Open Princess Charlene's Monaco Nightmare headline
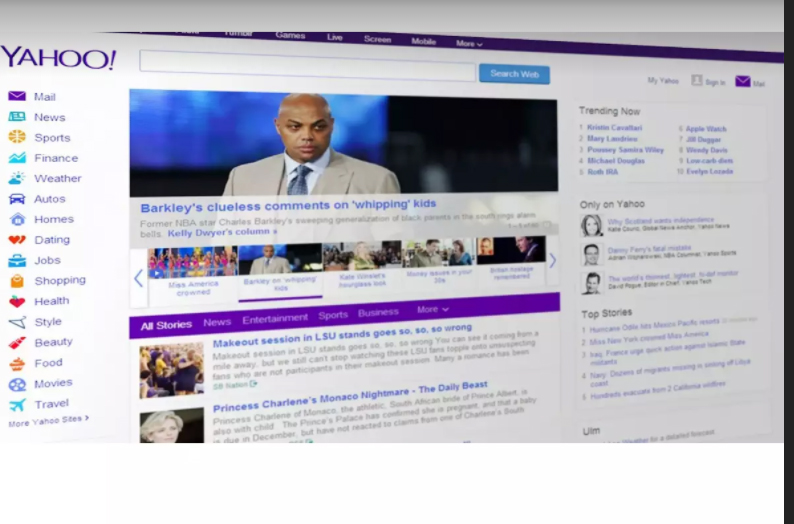794x524 pixels. point(350,396)
